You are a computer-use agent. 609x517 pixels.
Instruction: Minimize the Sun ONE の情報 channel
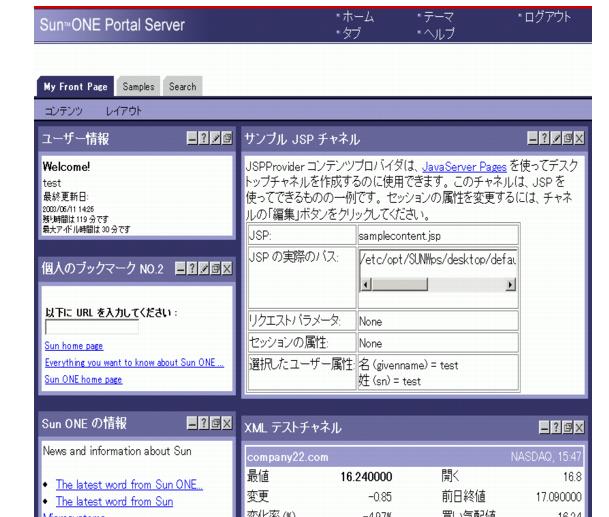click(192, 423)
